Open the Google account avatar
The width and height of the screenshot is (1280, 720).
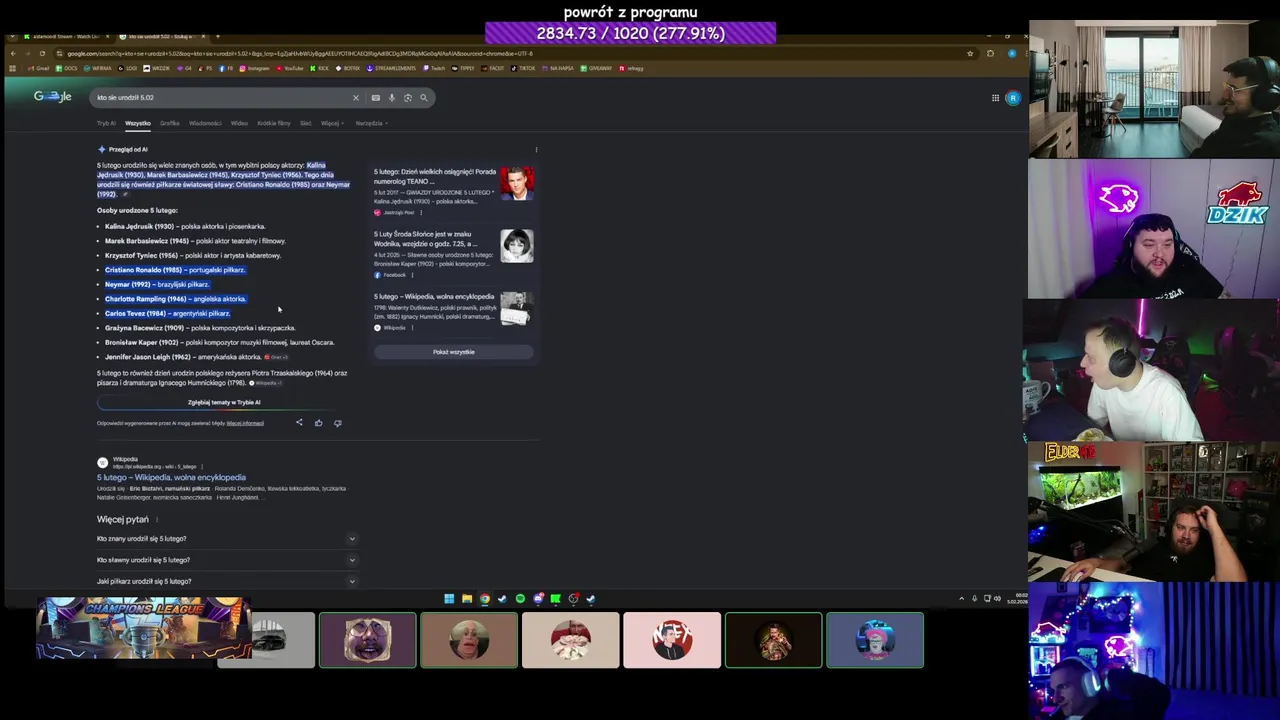click(x=1013, y=98)
